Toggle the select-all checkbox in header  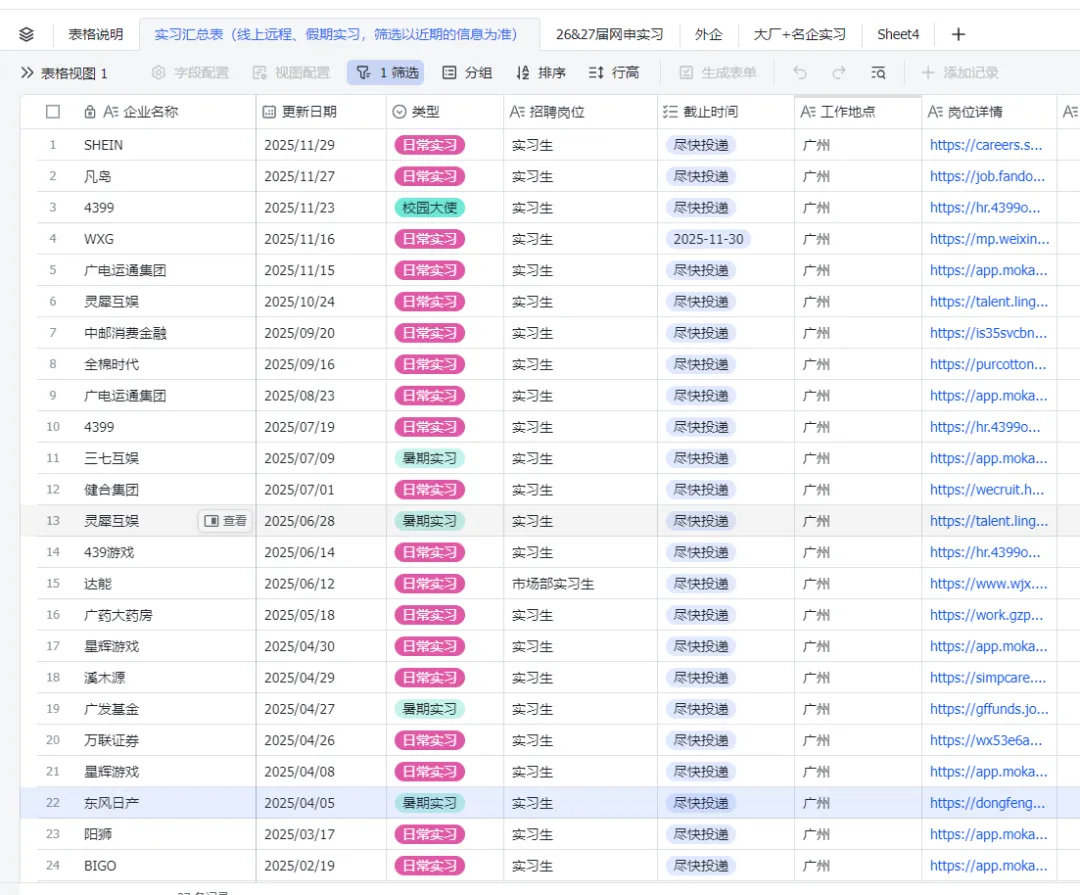(52, 112)
